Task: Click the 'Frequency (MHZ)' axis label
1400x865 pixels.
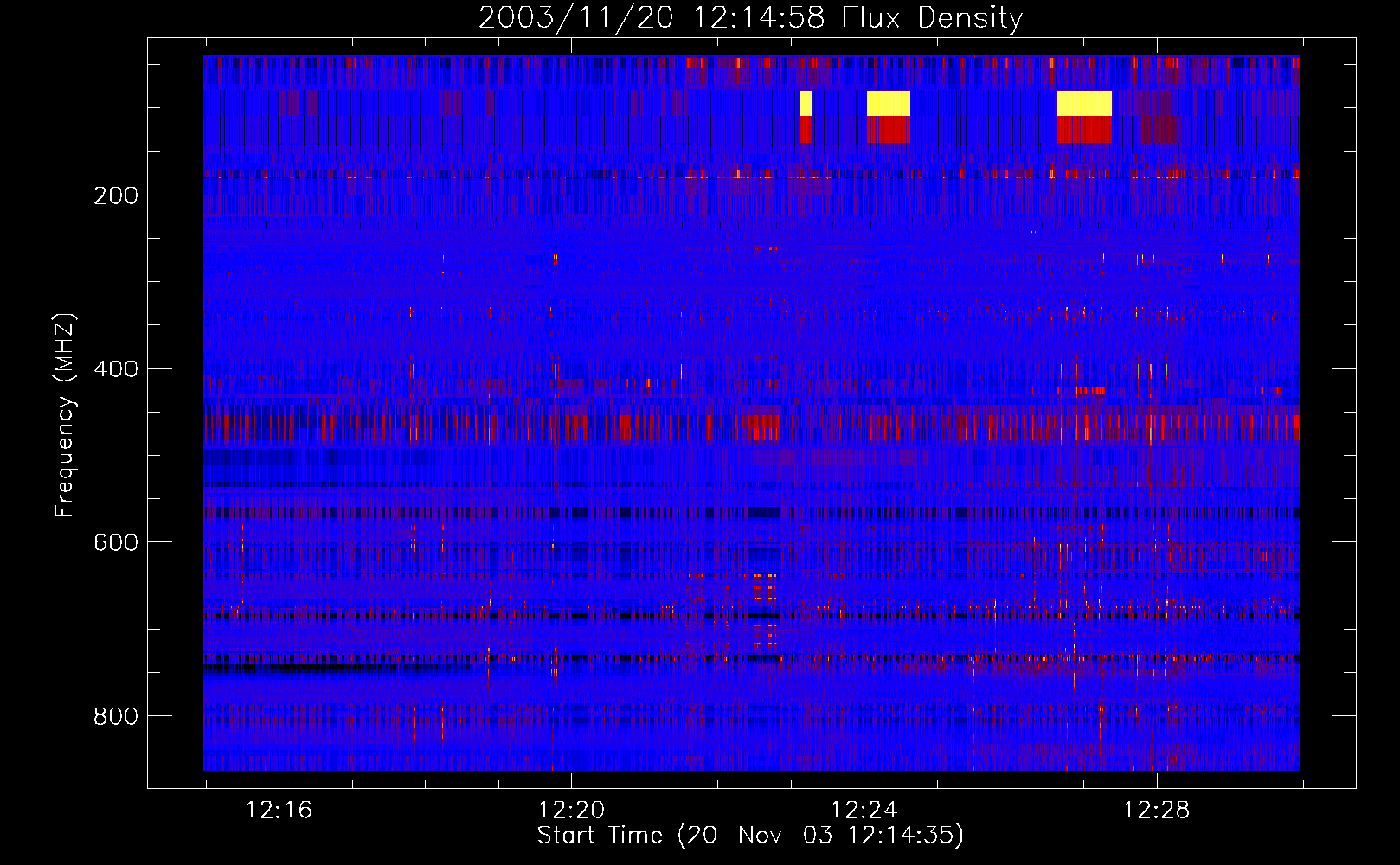Action: 65,415
